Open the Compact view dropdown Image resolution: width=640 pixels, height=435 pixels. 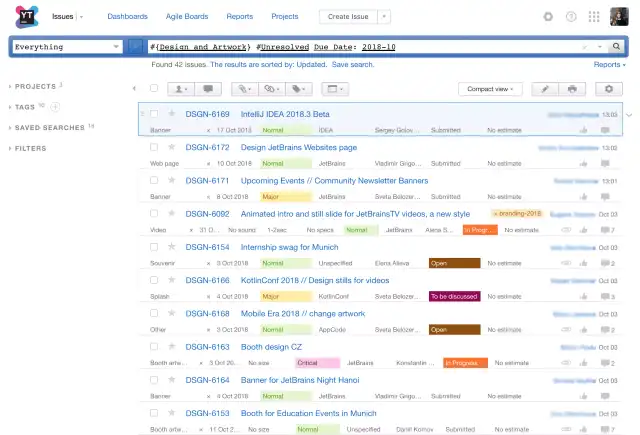[x=490, y=89]
